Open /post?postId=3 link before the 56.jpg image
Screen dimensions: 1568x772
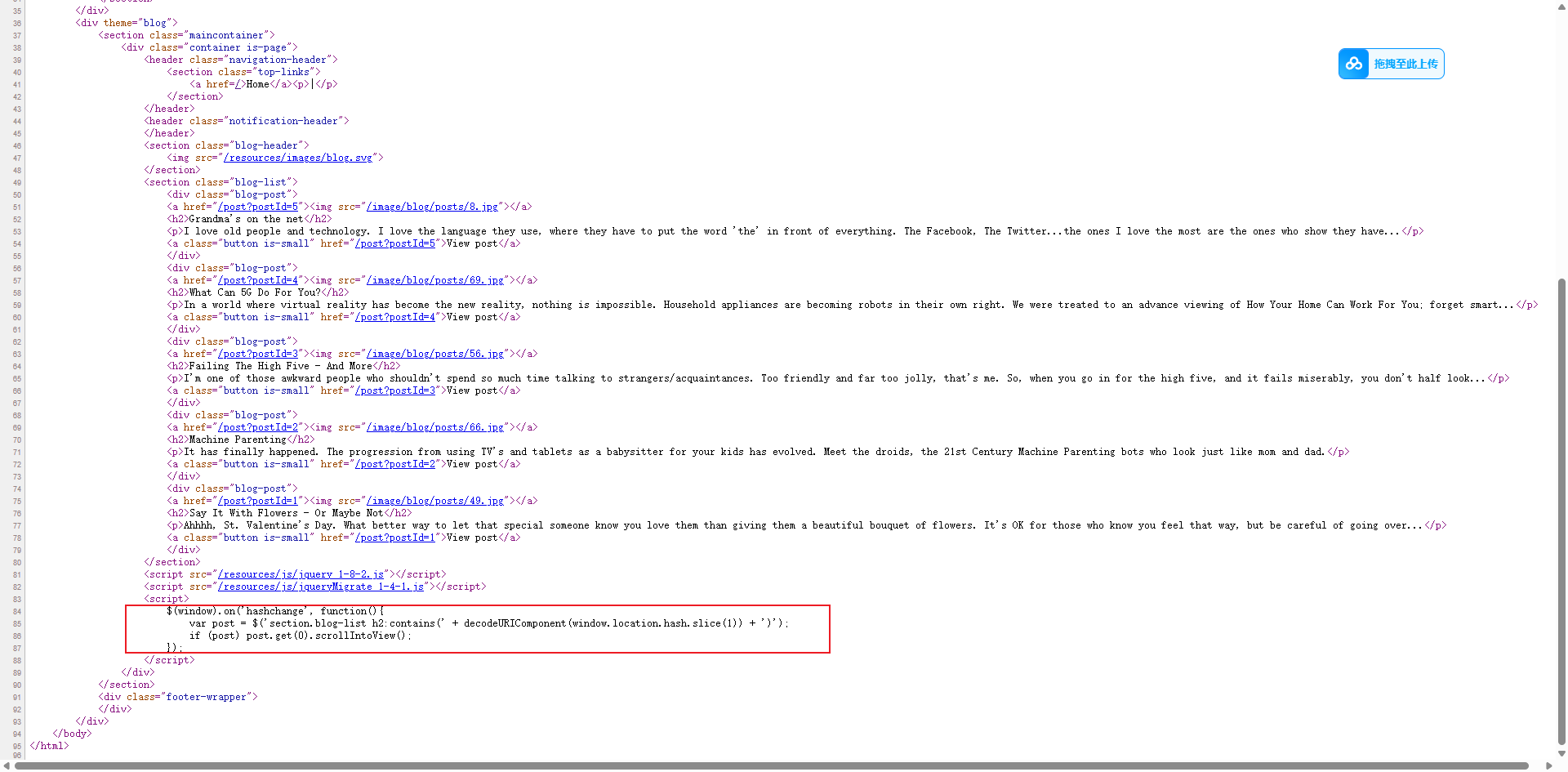pos(258,354)
